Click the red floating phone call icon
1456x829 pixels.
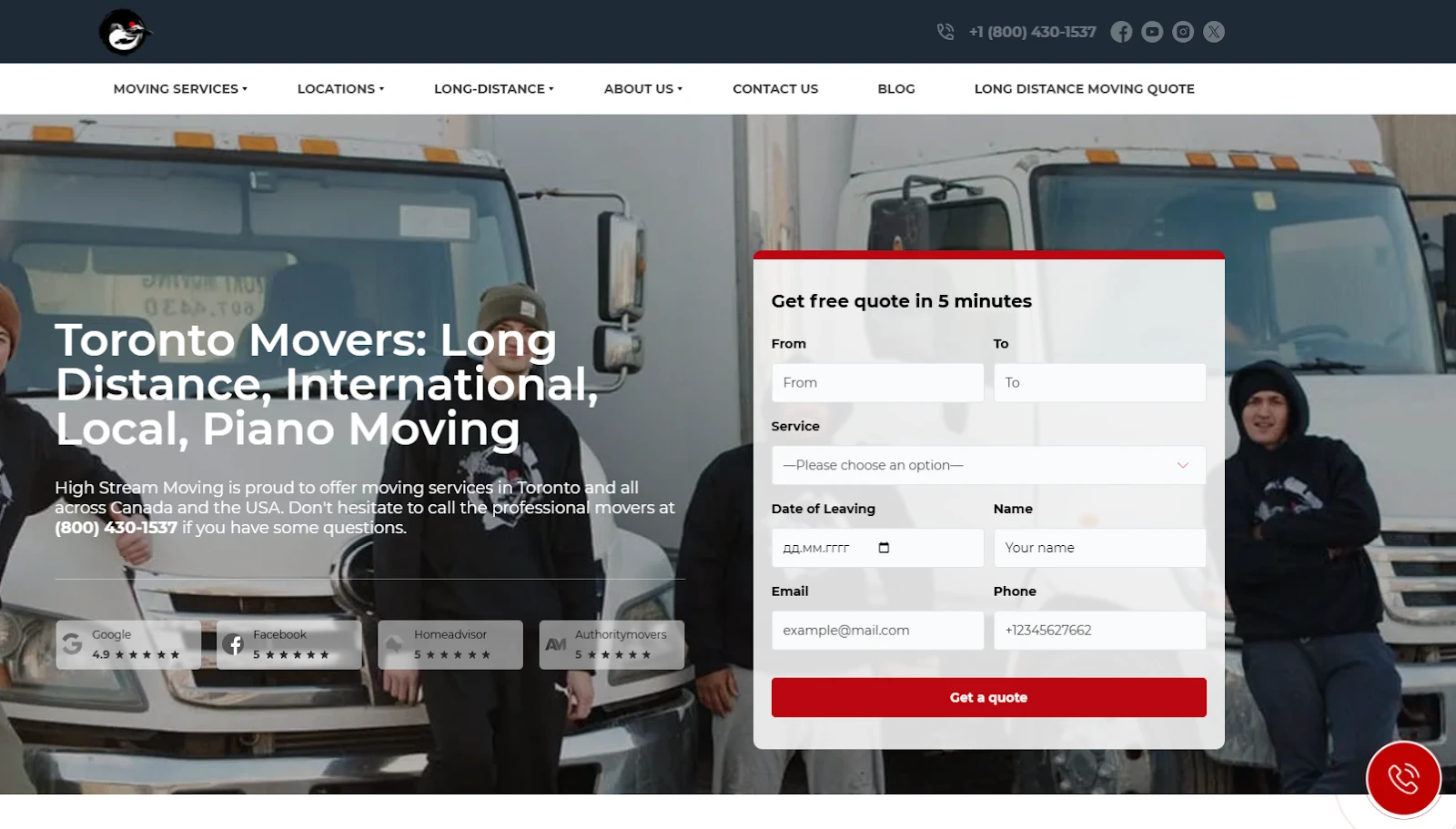click(x=1402, y=779)
